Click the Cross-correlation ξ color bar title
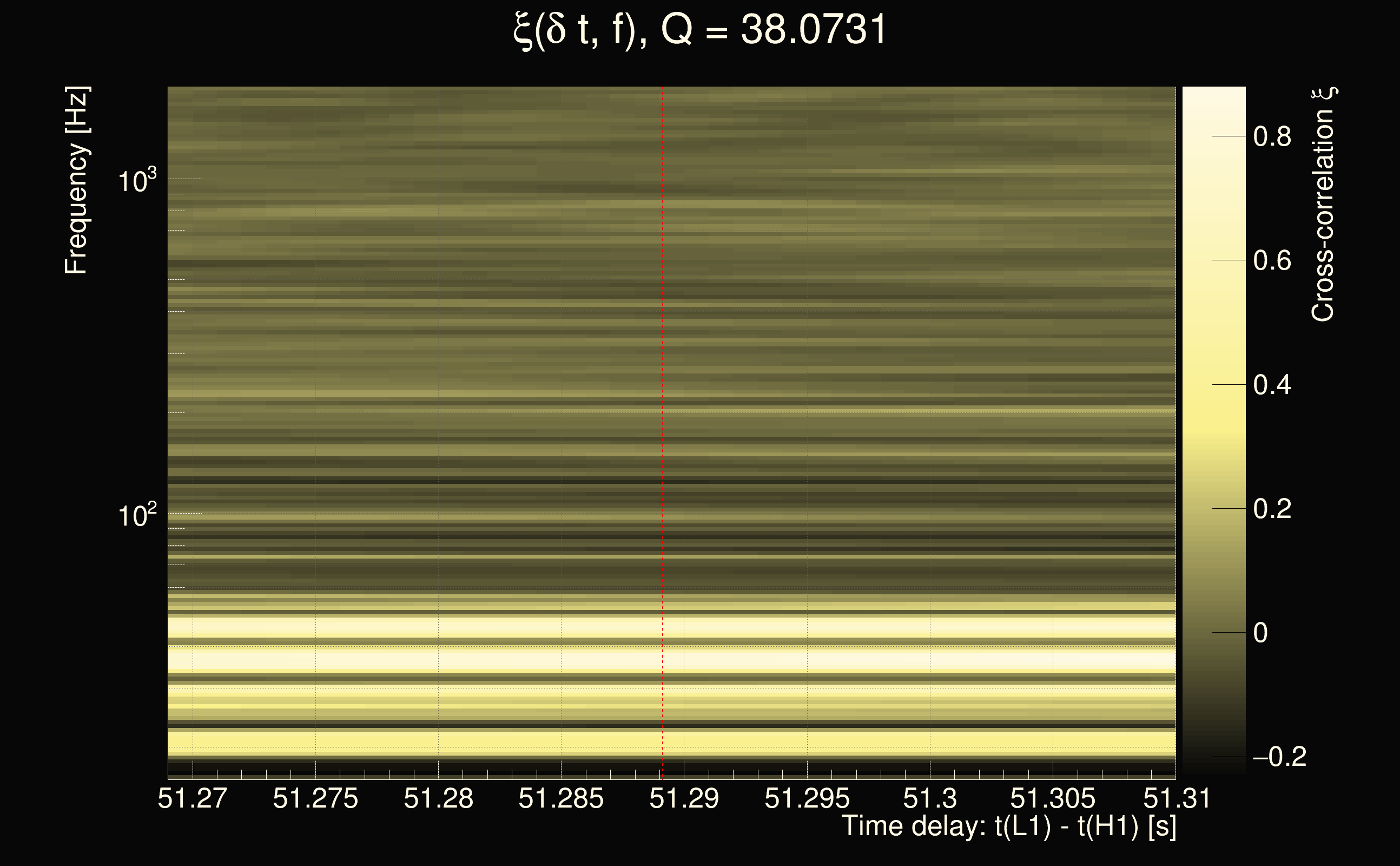1400x866 pixels. [1323, 204]
